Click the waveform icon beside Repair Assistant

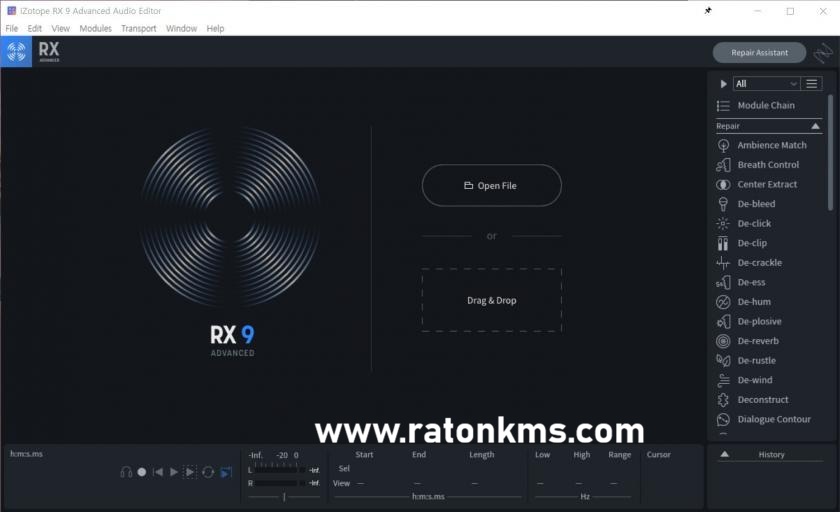pos(823,52)
